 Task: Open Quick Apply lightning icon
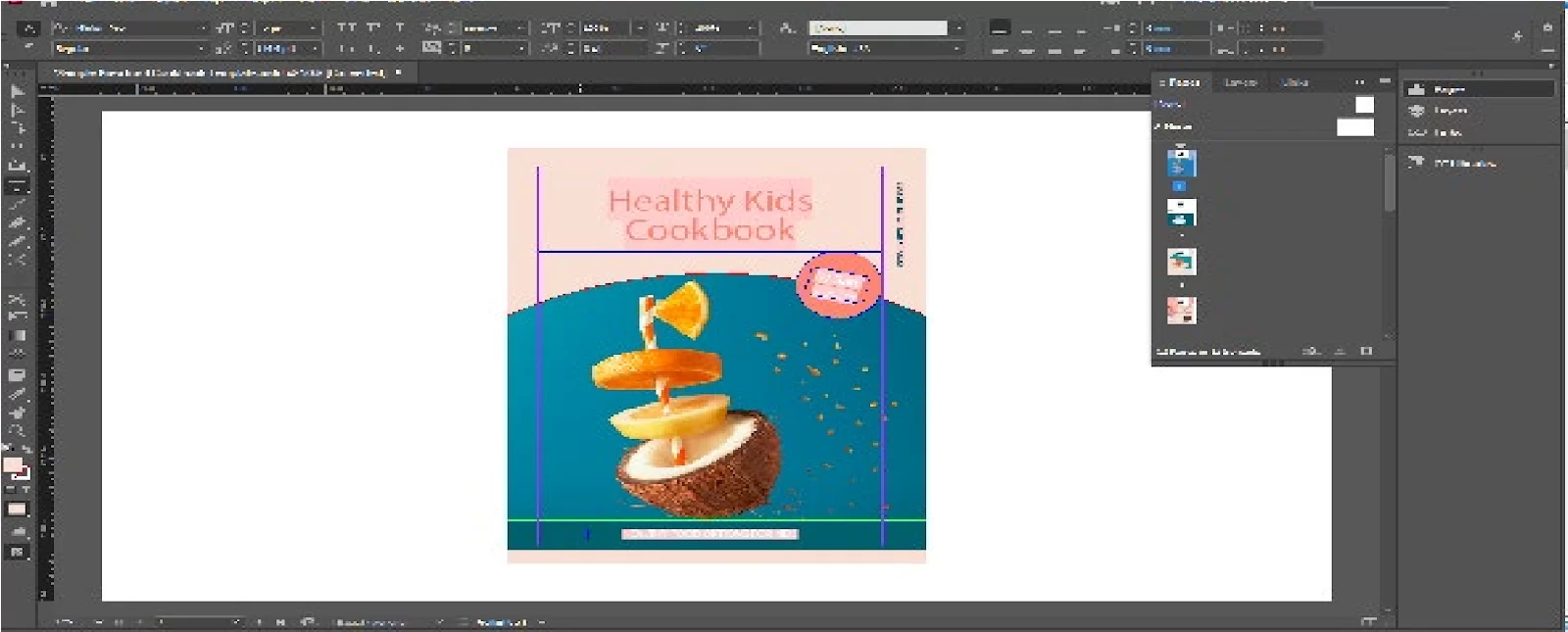[1517, 36]
